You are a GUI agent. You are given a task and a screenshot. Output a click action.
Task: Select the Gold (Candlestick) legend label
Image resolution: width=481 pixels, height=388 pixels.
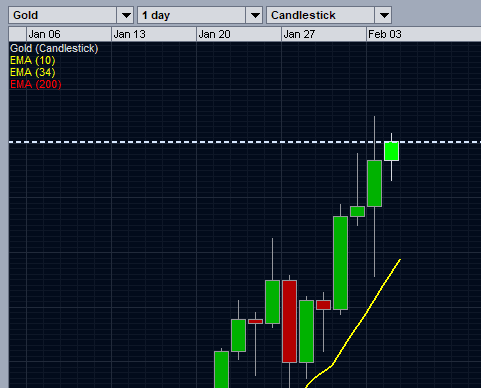click(54, 49)
